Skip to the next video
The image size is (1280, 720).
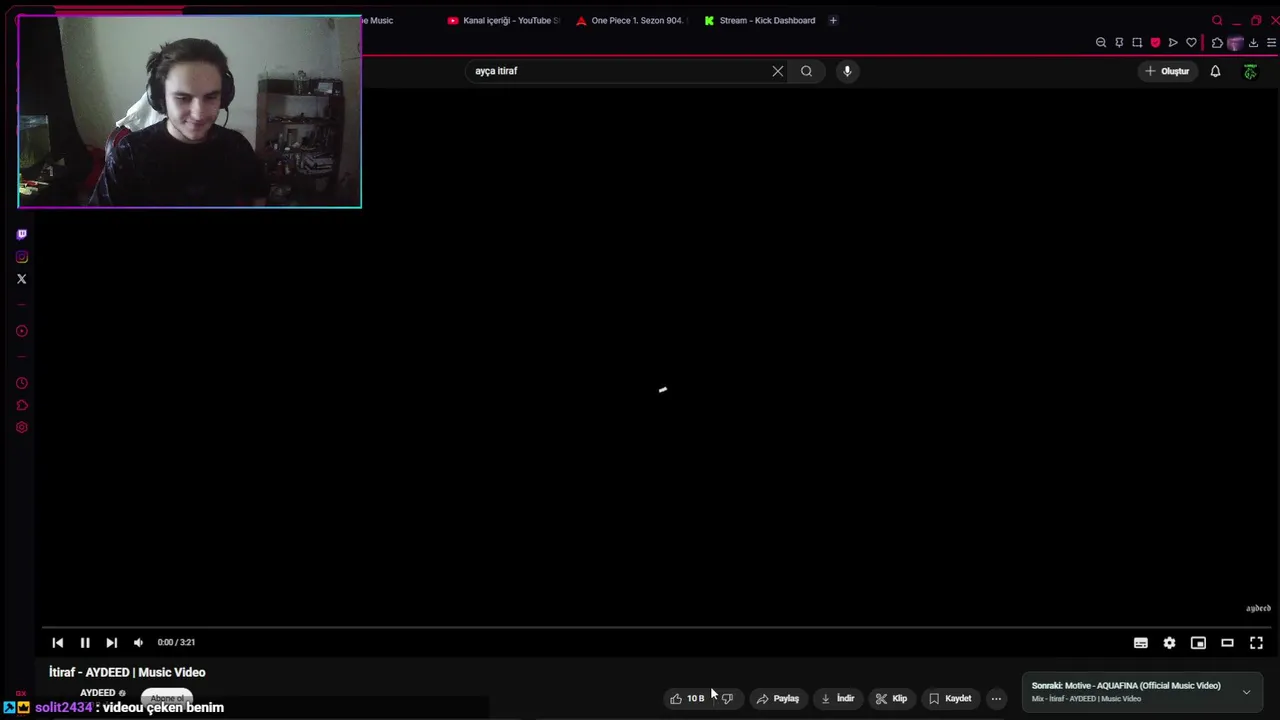point(112,643)
